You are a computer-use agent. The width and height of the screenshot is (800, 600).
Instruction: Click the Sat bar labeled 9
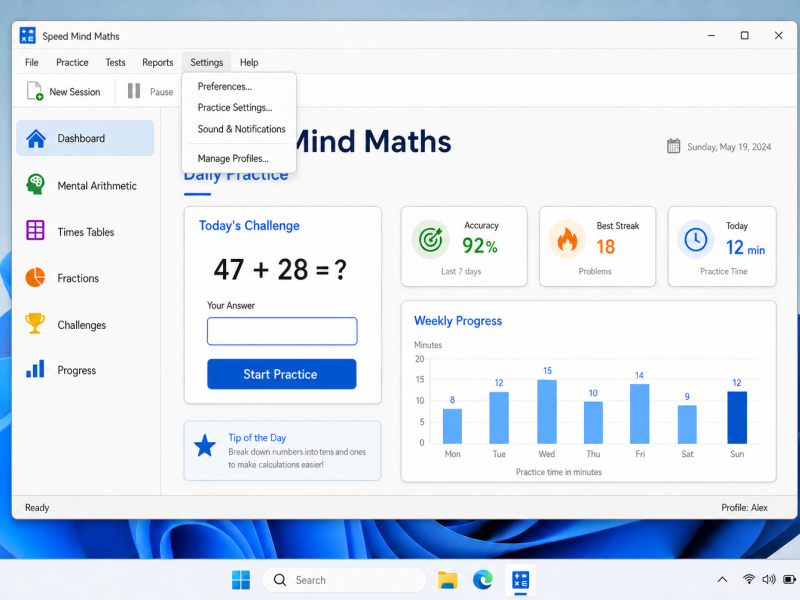pos(687,424)
